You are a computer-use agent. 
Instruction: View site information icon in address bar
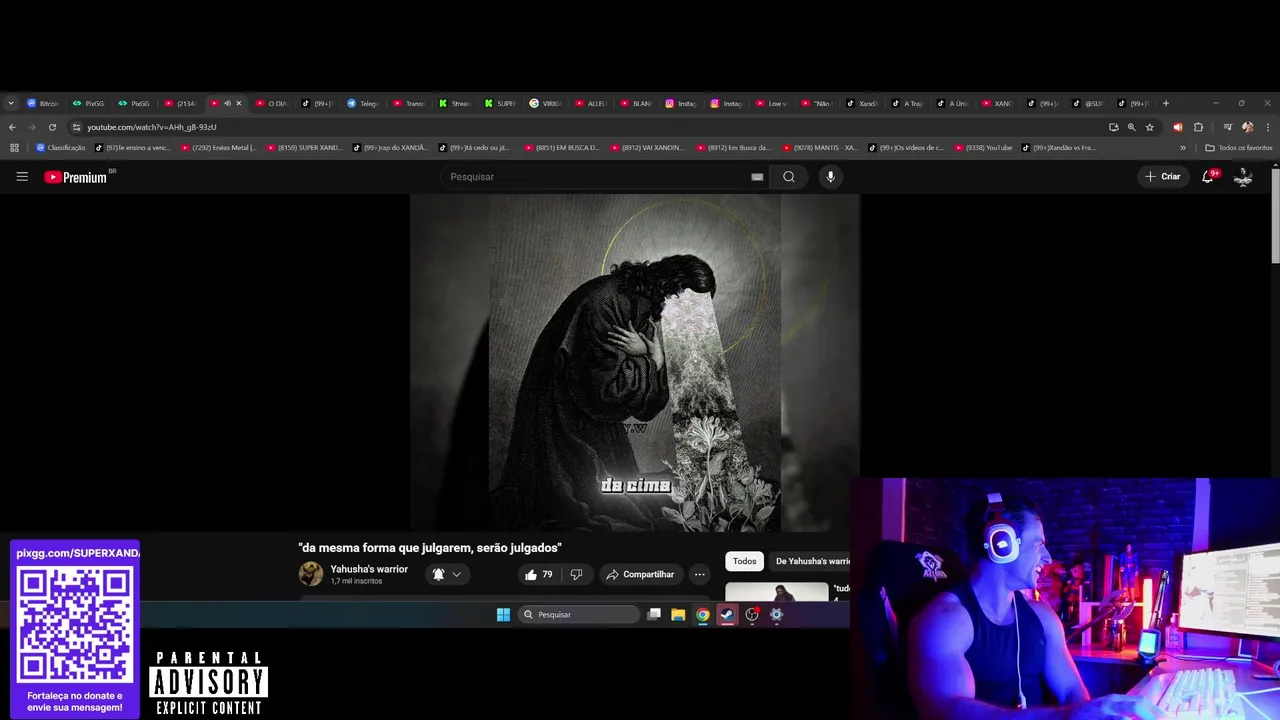point(76,127)
